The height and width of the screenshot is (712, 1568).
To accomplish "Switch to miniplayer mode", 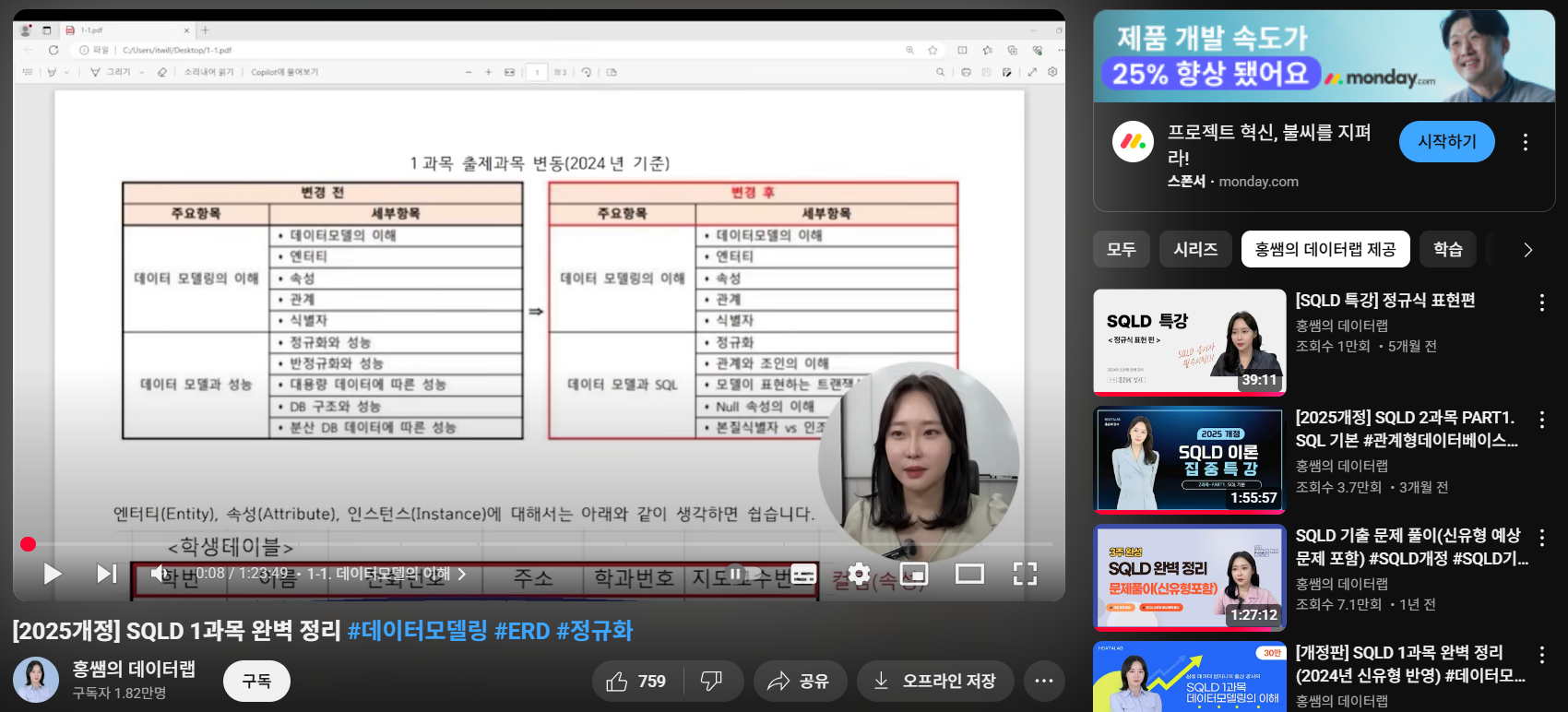I will pyautogui.click(x=914, y=574).
